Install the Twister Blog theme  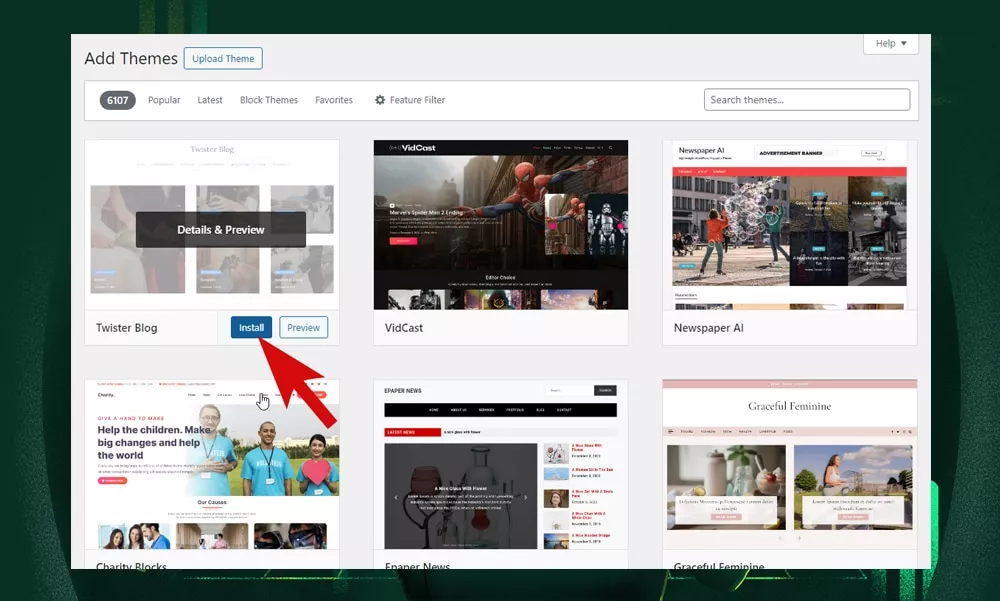tap(251, 327)
